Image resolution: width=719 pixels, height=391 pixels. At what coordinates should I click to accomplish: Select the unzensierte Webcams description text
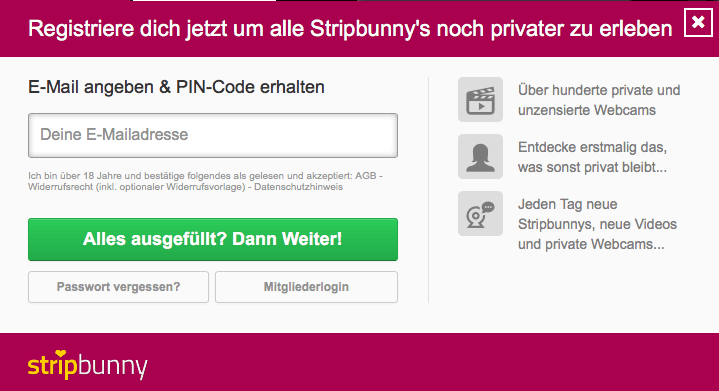pos(599,100)
